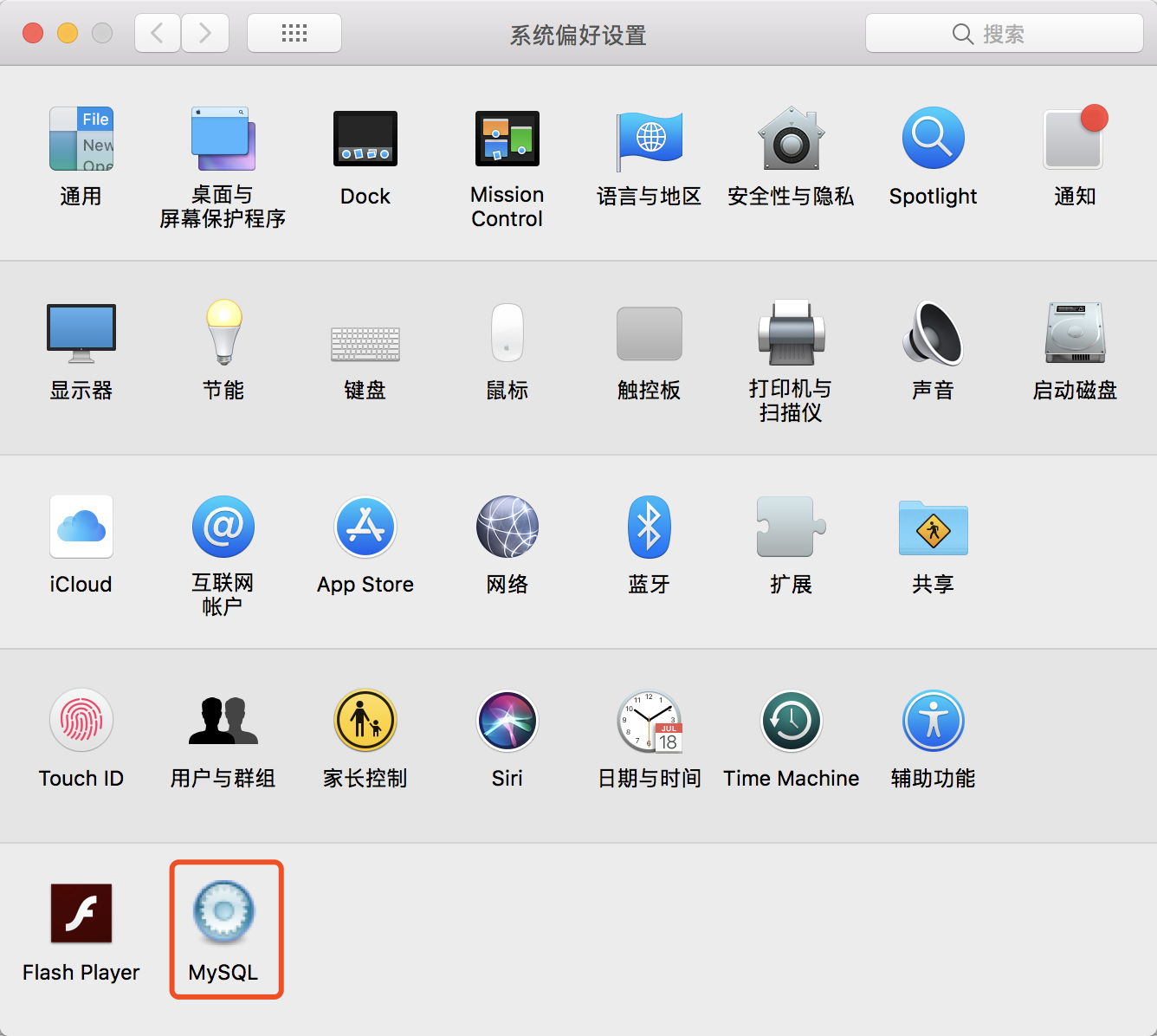Click the forward navigation arrow

tap(205, 34)
